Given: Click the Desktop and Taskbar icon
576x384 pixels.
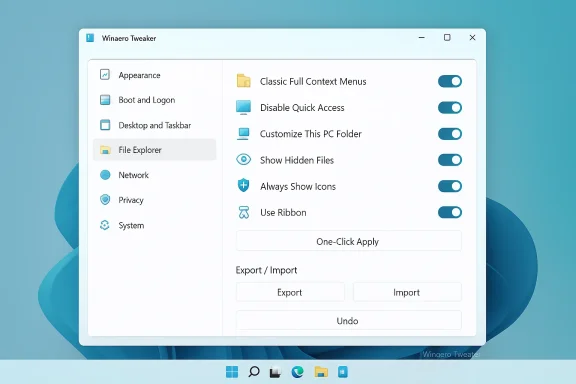Looking at the screenshot, I should [105, 125].
